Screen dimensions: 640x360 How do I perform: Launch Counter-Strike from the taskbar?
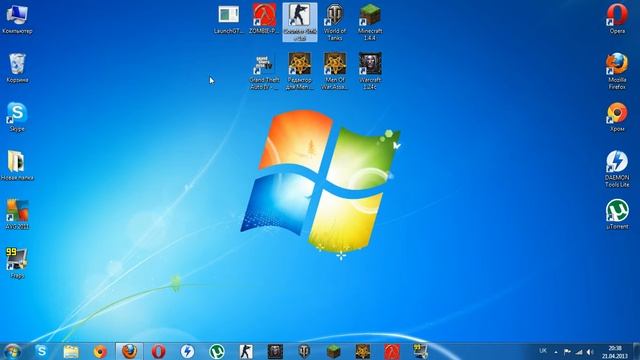pyautogui.click(x=246, y=351)
